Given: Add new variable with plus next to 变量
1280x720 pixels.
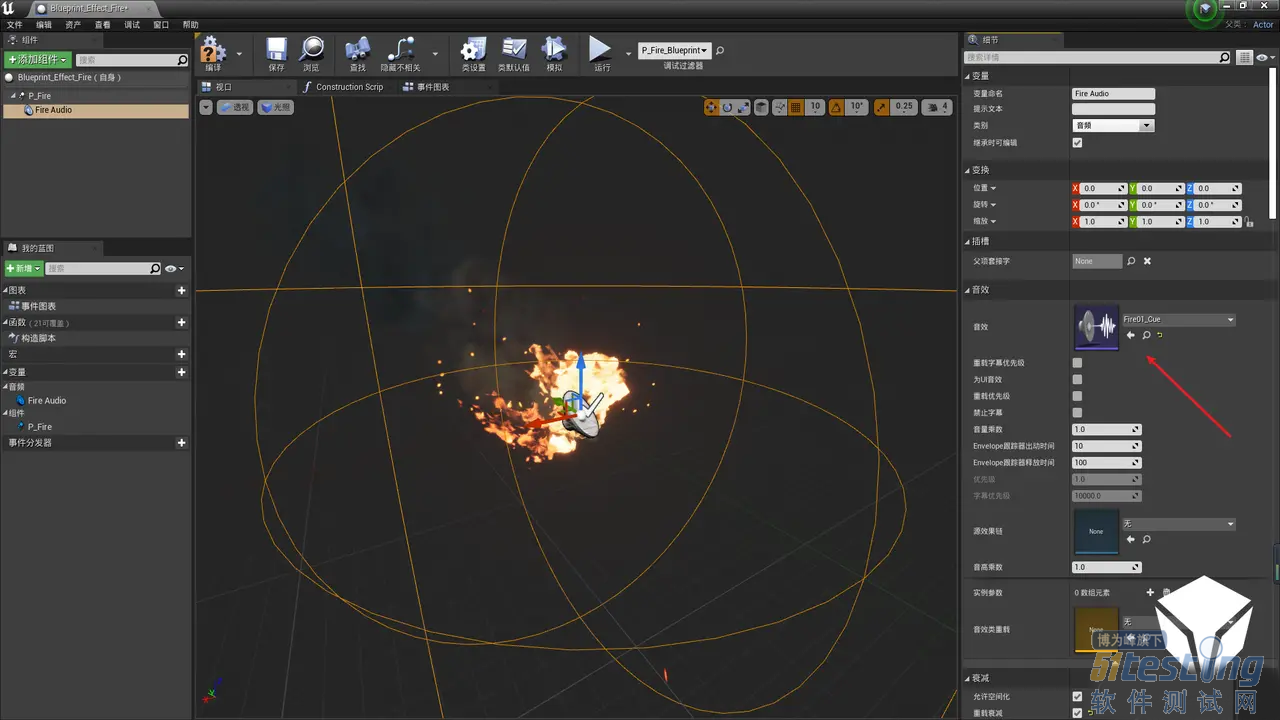Looking at the screenshot, I should [x=181, y=372].
